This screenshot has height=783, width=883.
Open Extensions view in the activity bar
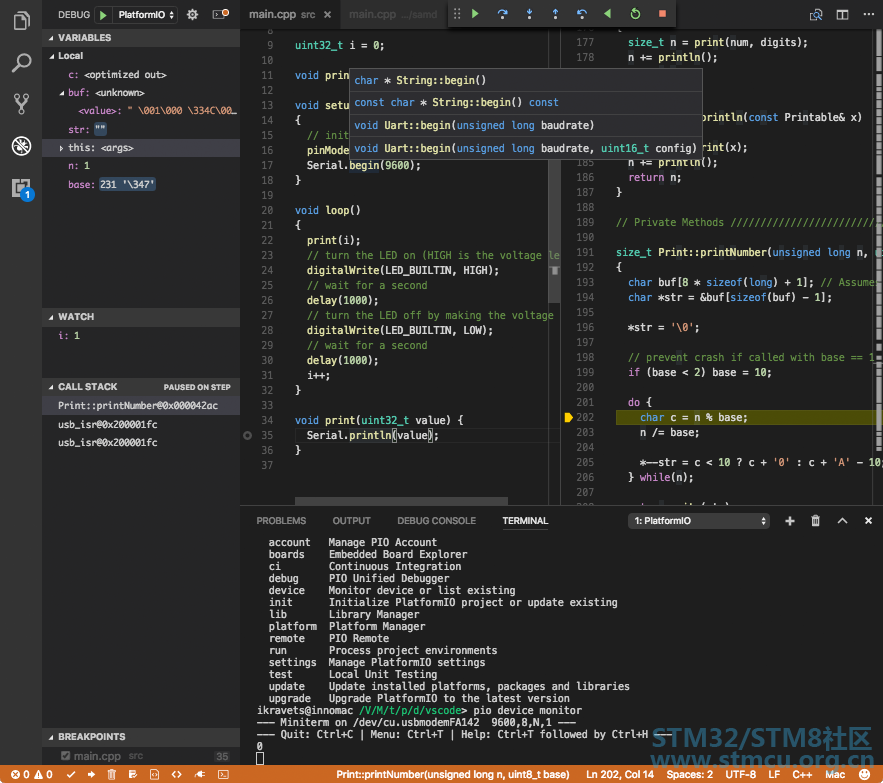click(x=21, y=187)
